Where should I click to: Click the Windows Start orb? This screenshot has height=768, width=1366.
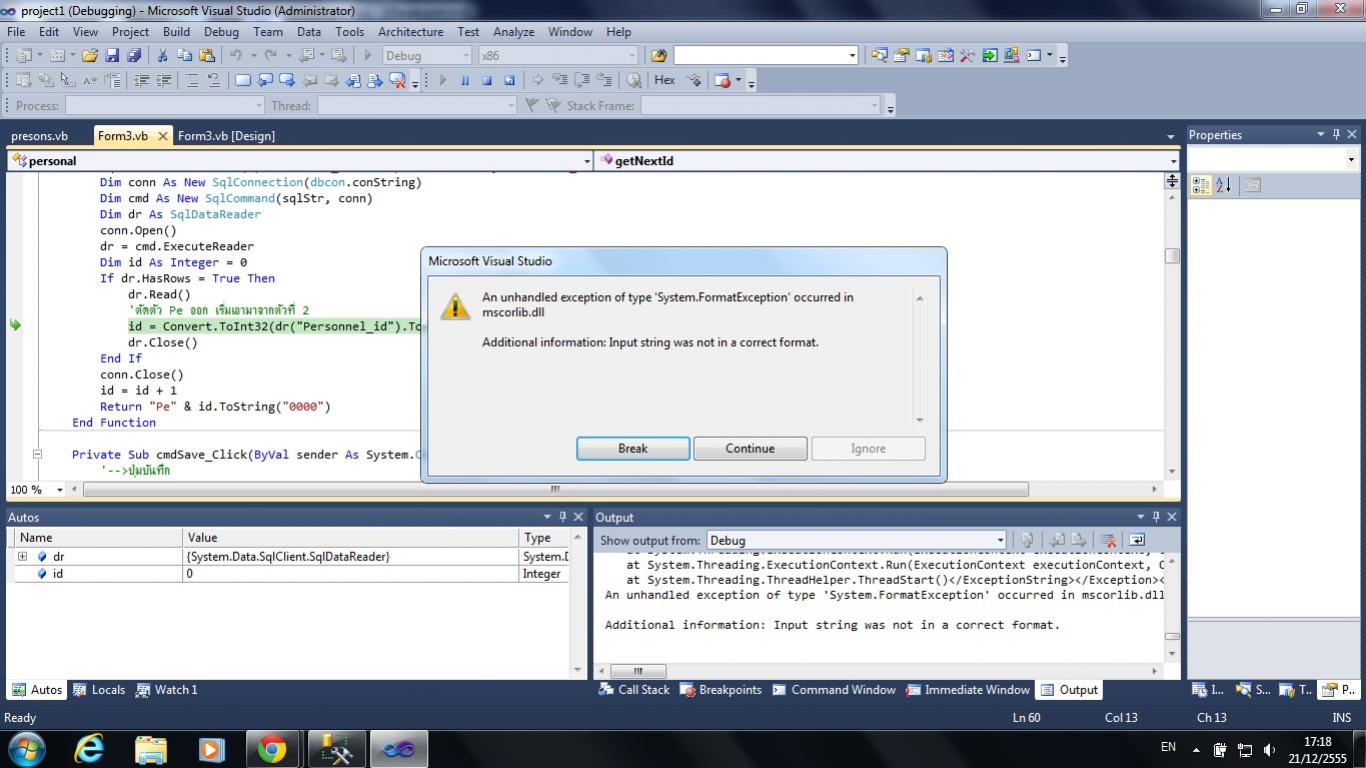(x=27, y=748)
